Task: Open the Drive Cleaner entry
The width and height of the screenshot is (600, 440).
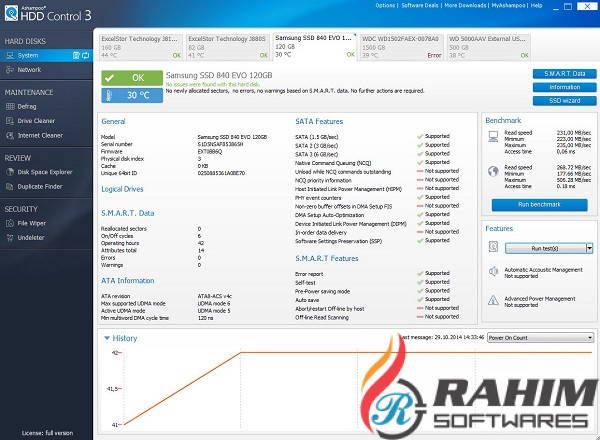Action: pyautogui.click(x=46, y=121)
